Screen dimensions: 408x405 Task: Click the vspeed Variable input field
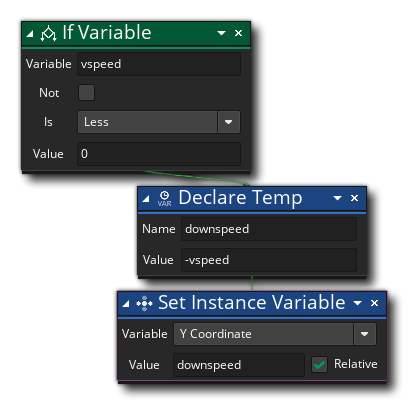pyautogui.click(x=159, y=64)
